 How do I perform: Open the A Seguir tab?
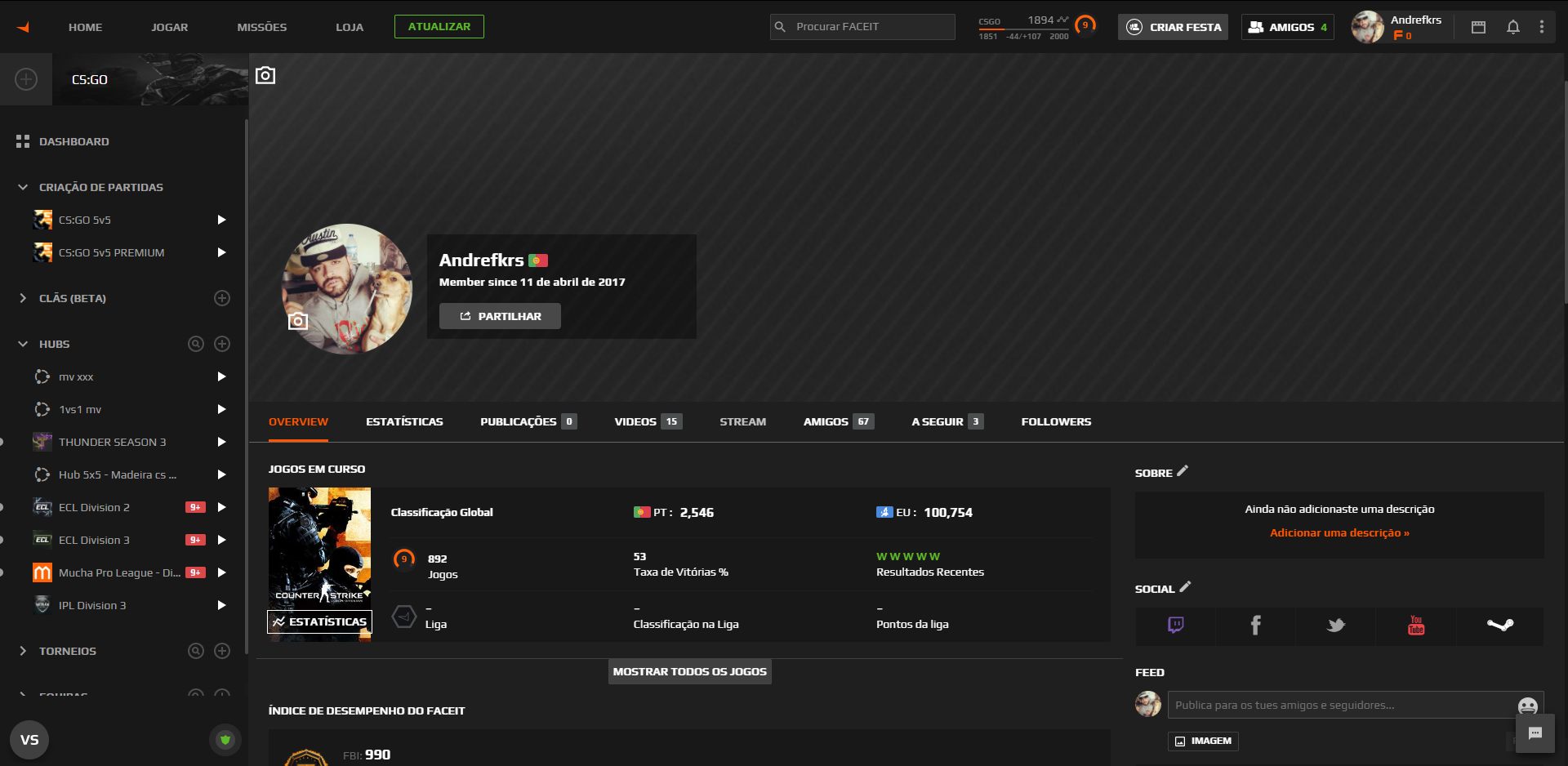[x=947, y=421]
